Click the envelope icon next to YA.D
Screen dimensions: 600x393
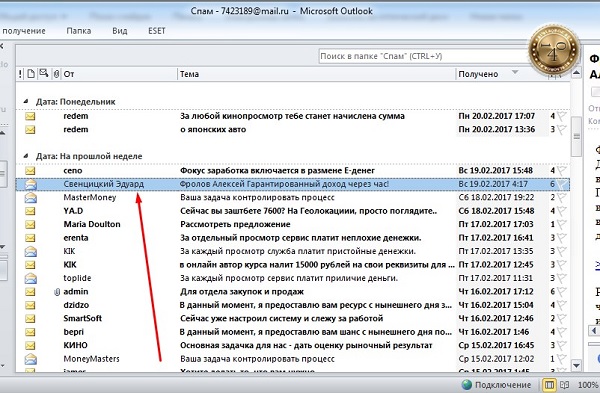coord(30,211)
